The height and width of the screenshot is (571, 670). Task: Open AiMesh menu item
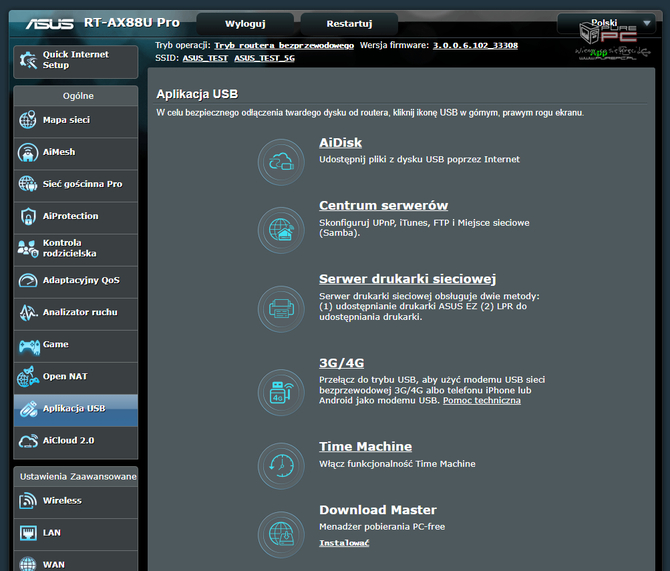pos(76,153)
